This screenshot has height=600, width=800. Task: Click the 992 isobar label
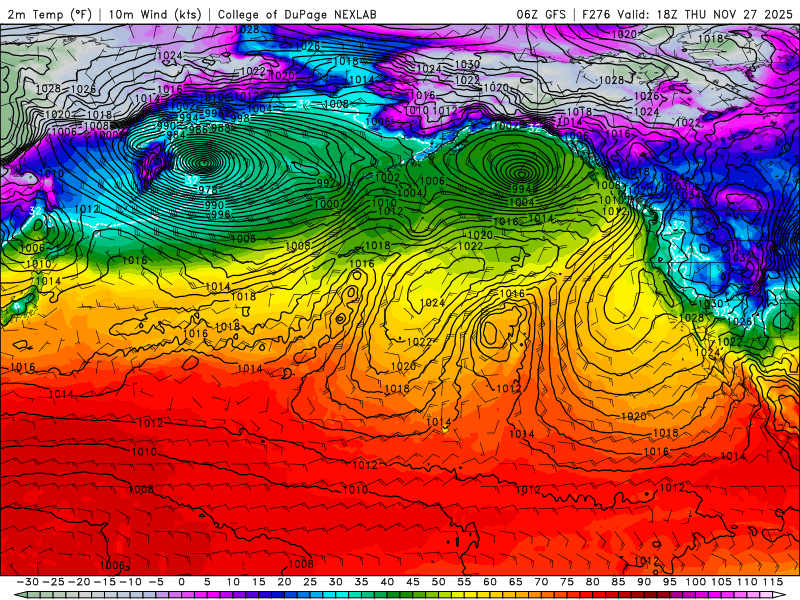click(x=327, y=183)
